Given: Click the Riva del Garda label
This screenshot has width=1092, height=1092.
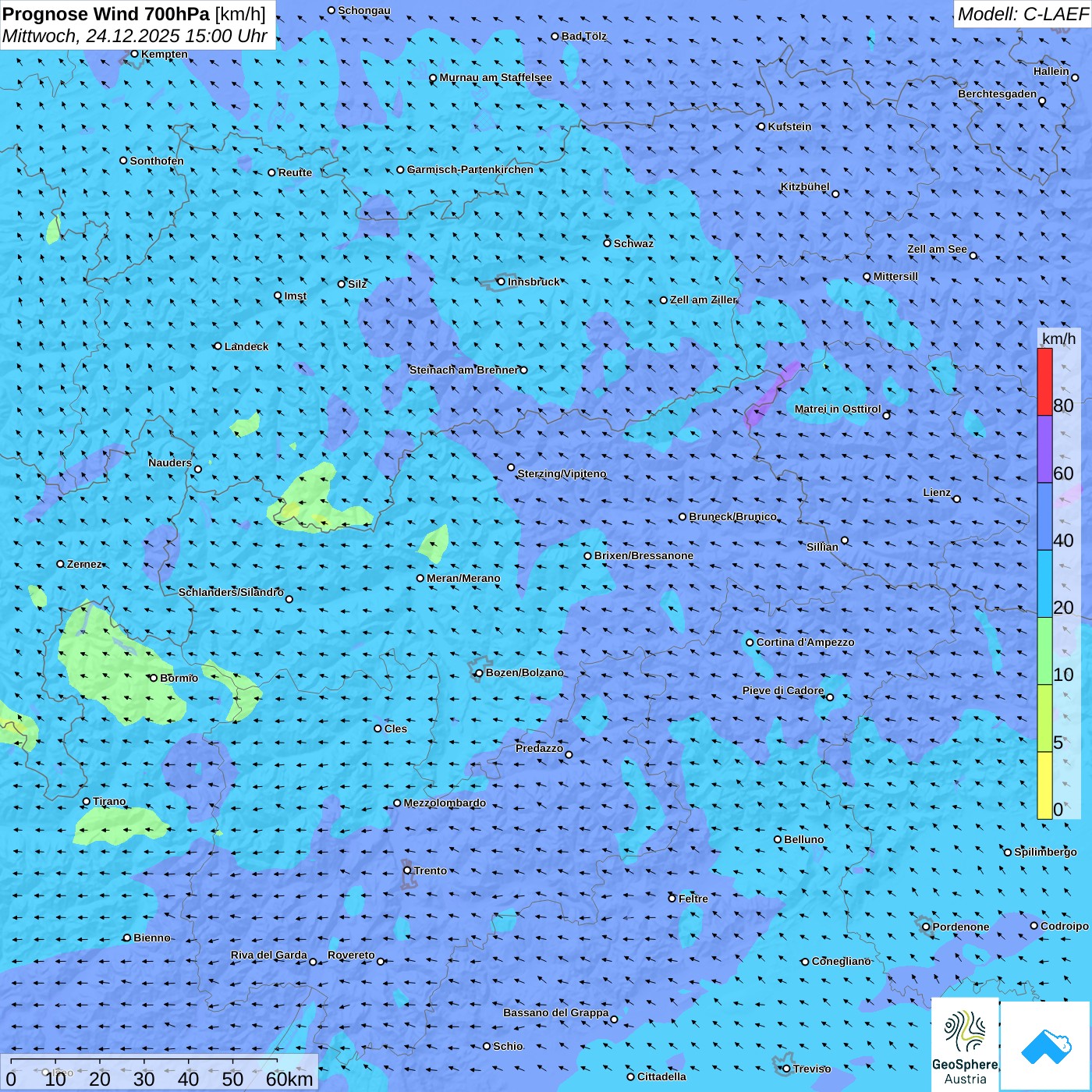Looking at the screenshot, I should click(269, 955).
